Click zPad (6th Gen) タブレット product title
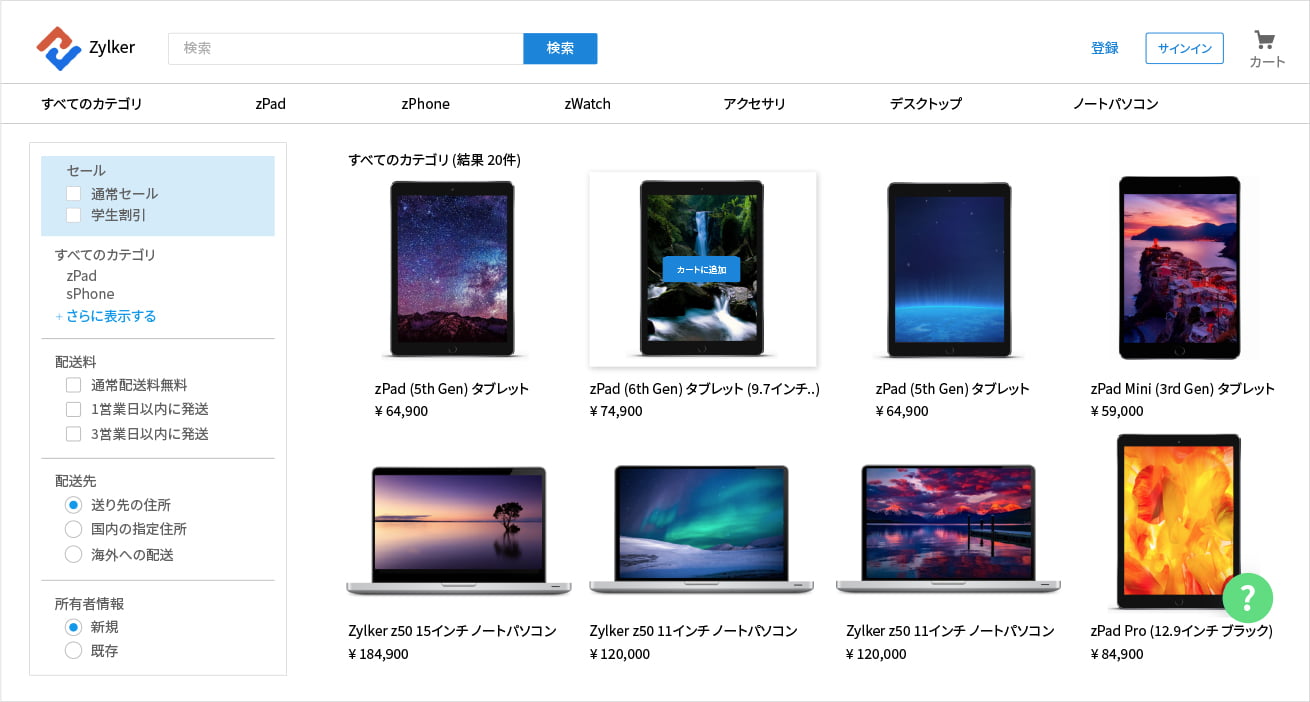1310x702 pixels. (705, 389)
